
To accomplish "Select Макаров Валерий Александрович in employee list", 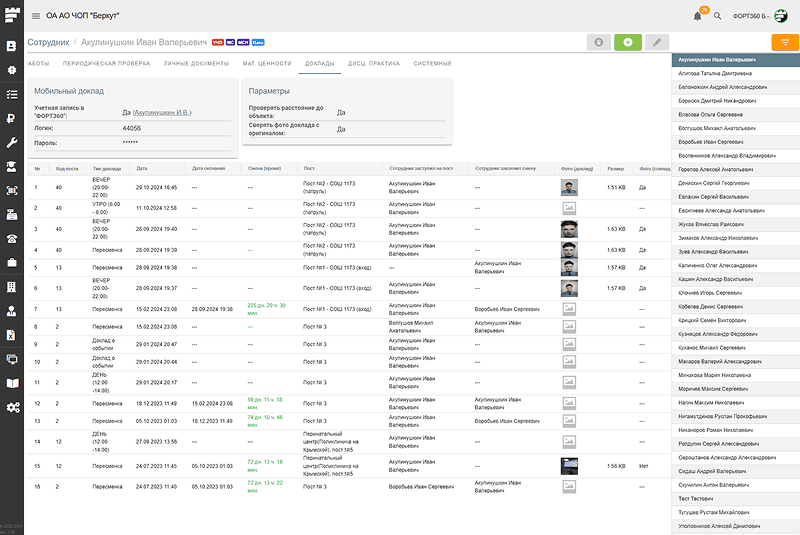I will 736,362.
